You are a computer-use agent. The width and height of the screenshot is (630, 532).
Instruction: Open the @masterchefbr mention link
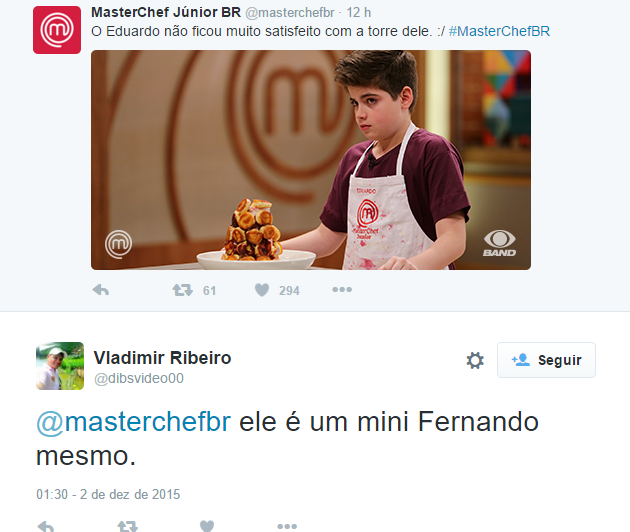pos(133,422)
